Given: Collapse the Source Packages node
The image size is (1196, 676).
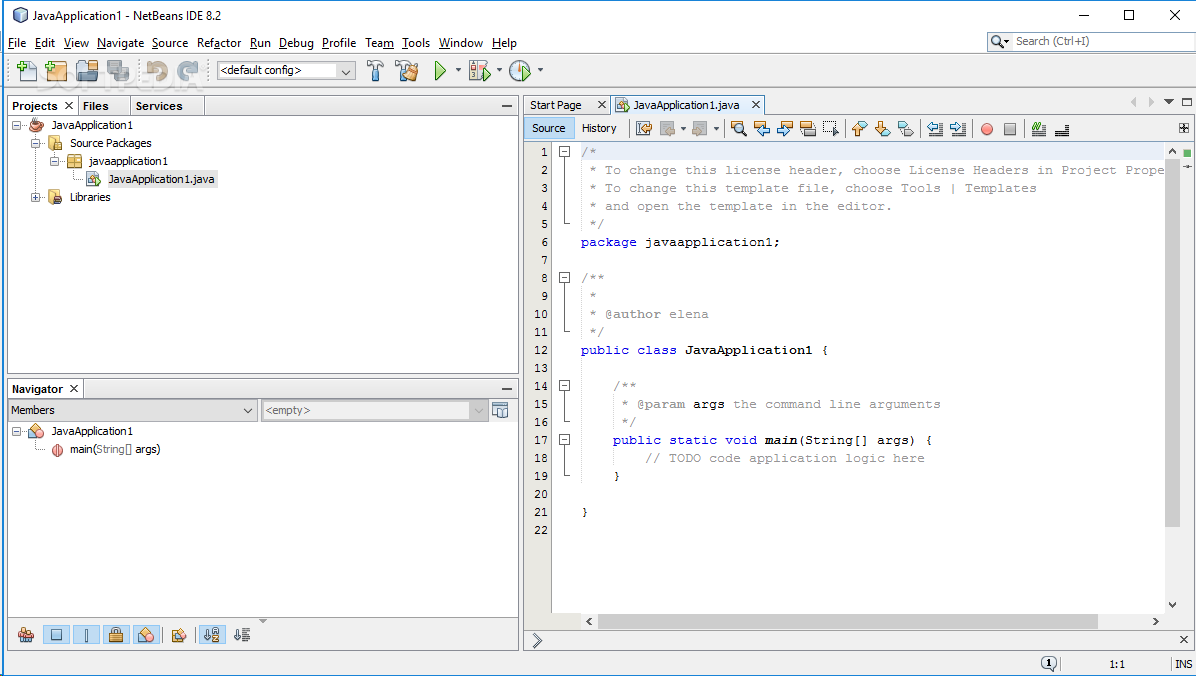Looking at the screenshot, I should (36, 143).
